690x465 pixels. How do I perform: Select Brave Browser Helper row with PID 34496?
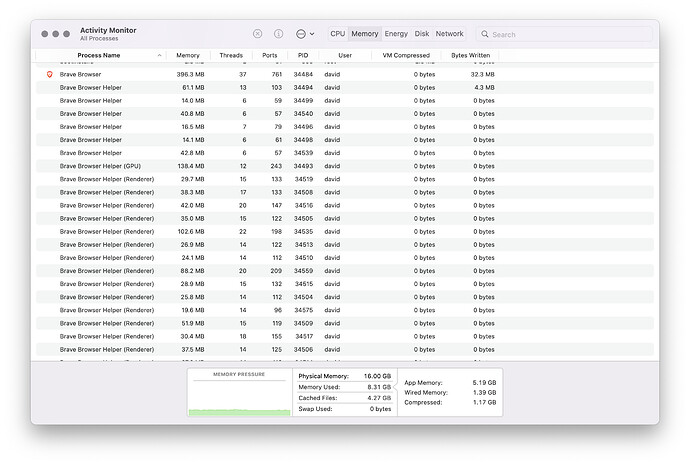(345, 127)
